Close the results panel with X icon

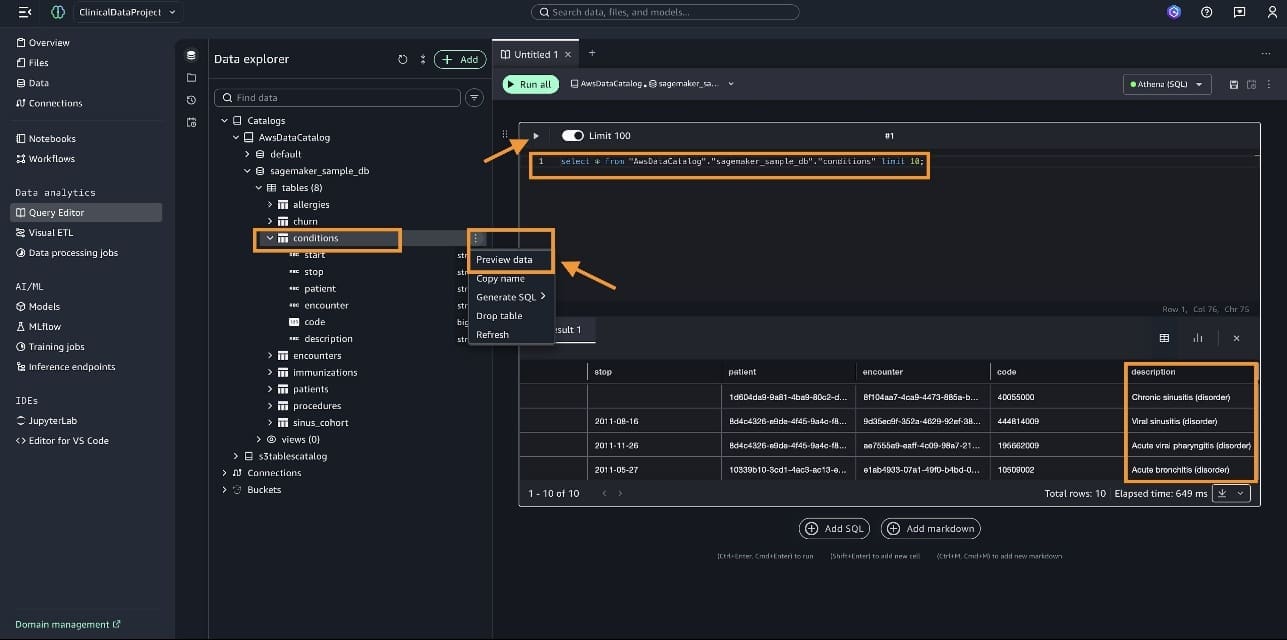click(1236, 338)
